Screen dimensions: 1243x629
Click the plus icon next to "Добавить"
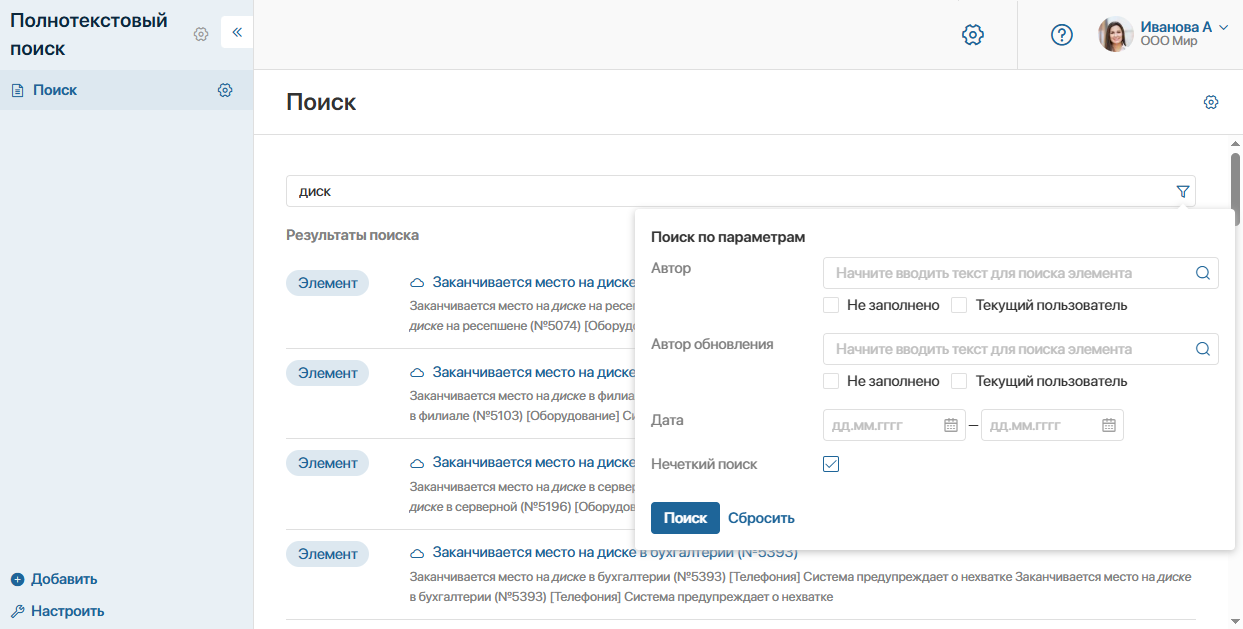17,579
